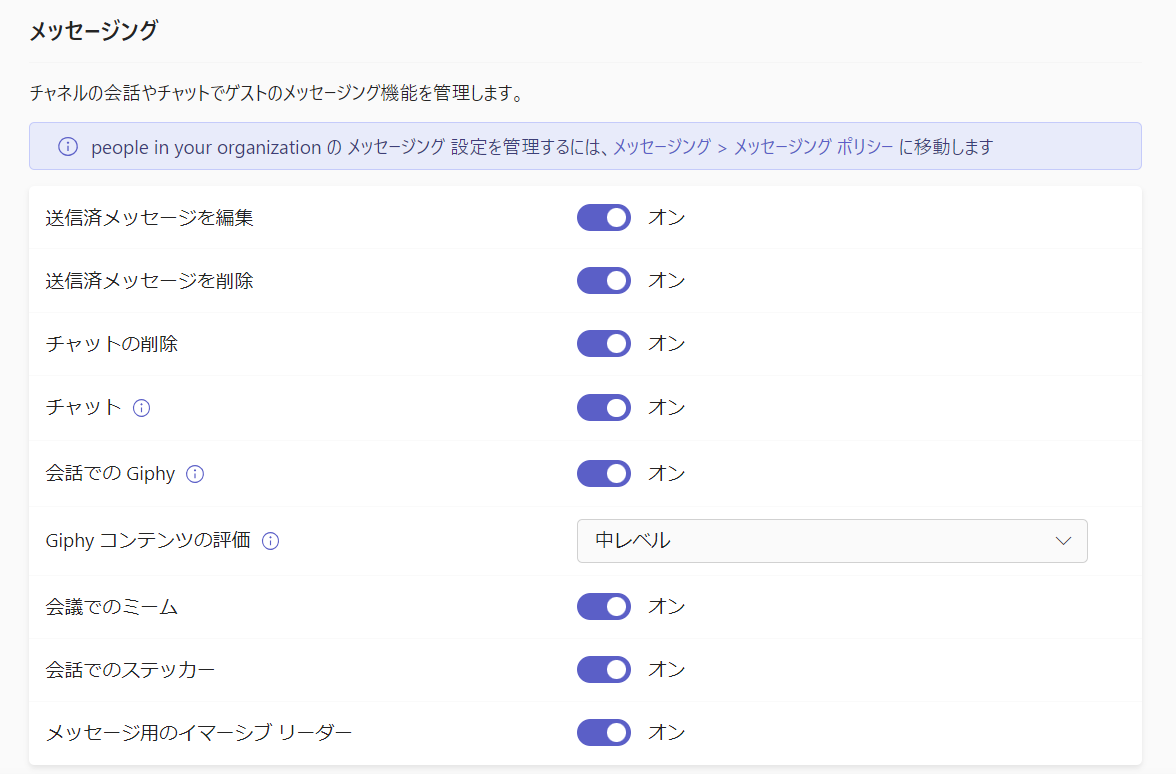
Task: Click the info icon in the banner
Action: 68,147
